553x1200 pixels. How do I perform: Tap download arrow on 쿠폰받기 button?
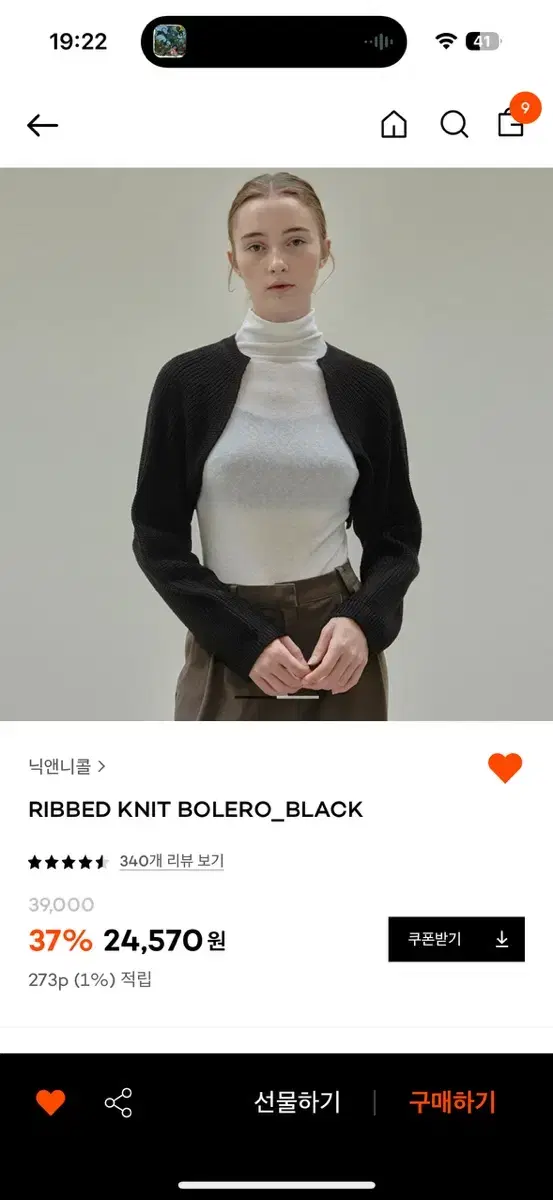[502, 939]
